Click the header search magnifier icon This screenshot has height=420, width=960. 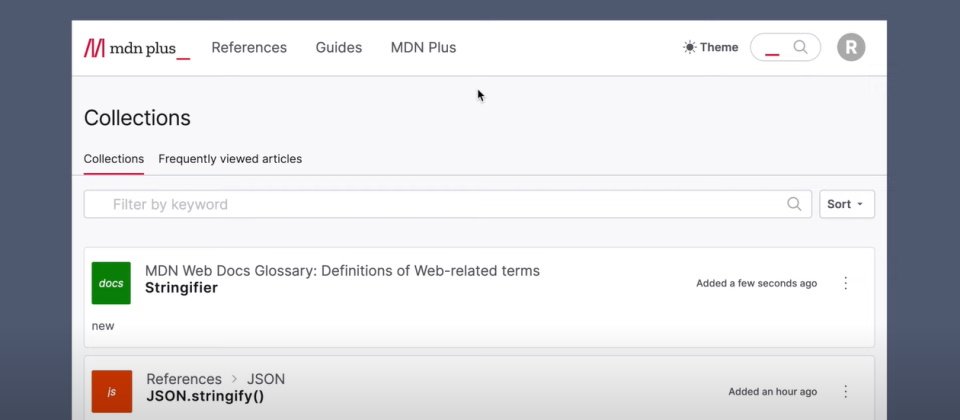click(800, 47)
